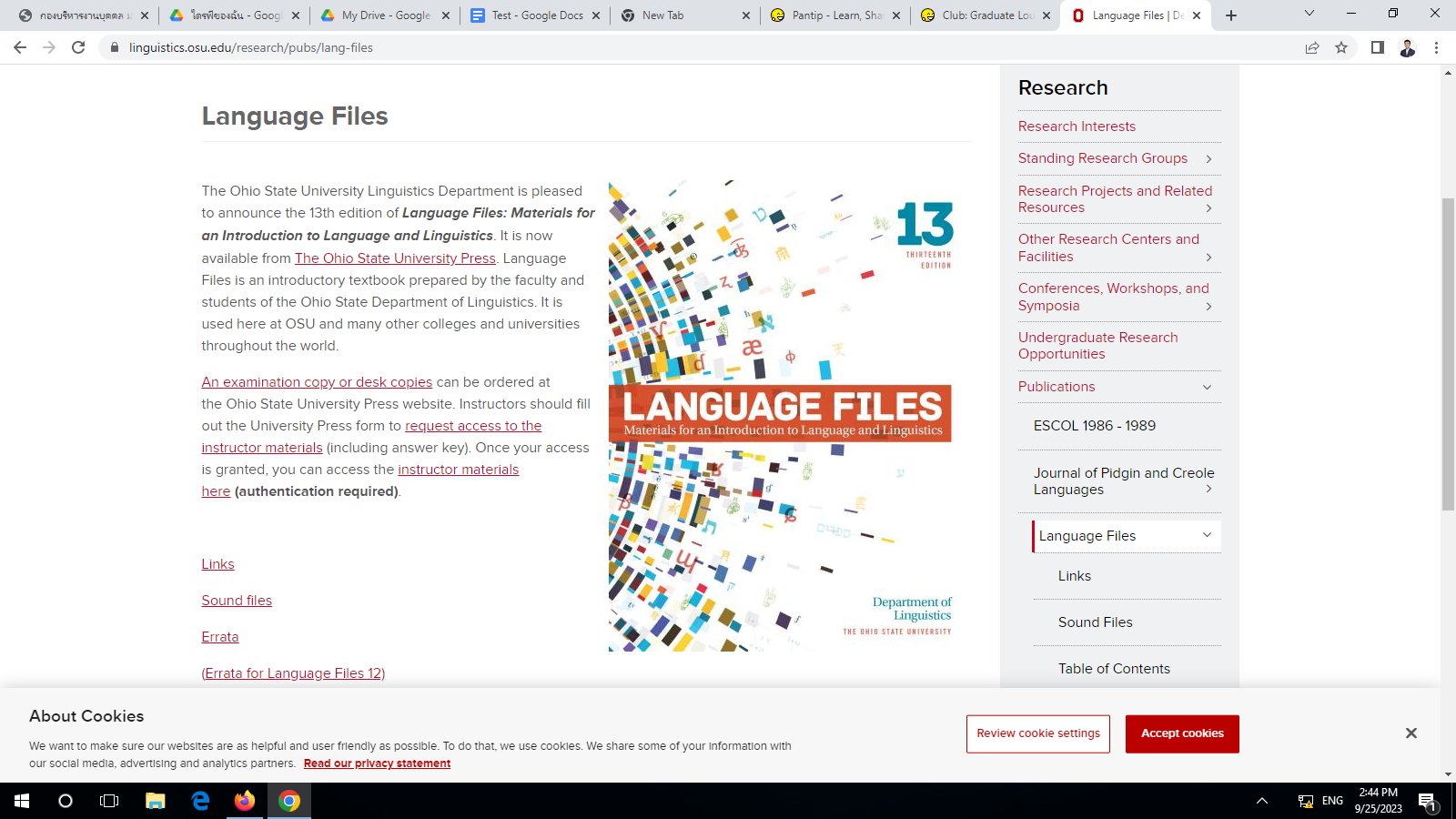Switch to the My Drive tab
The height and width of the screenshot is (819, 1456).
(x=386, y=15)
